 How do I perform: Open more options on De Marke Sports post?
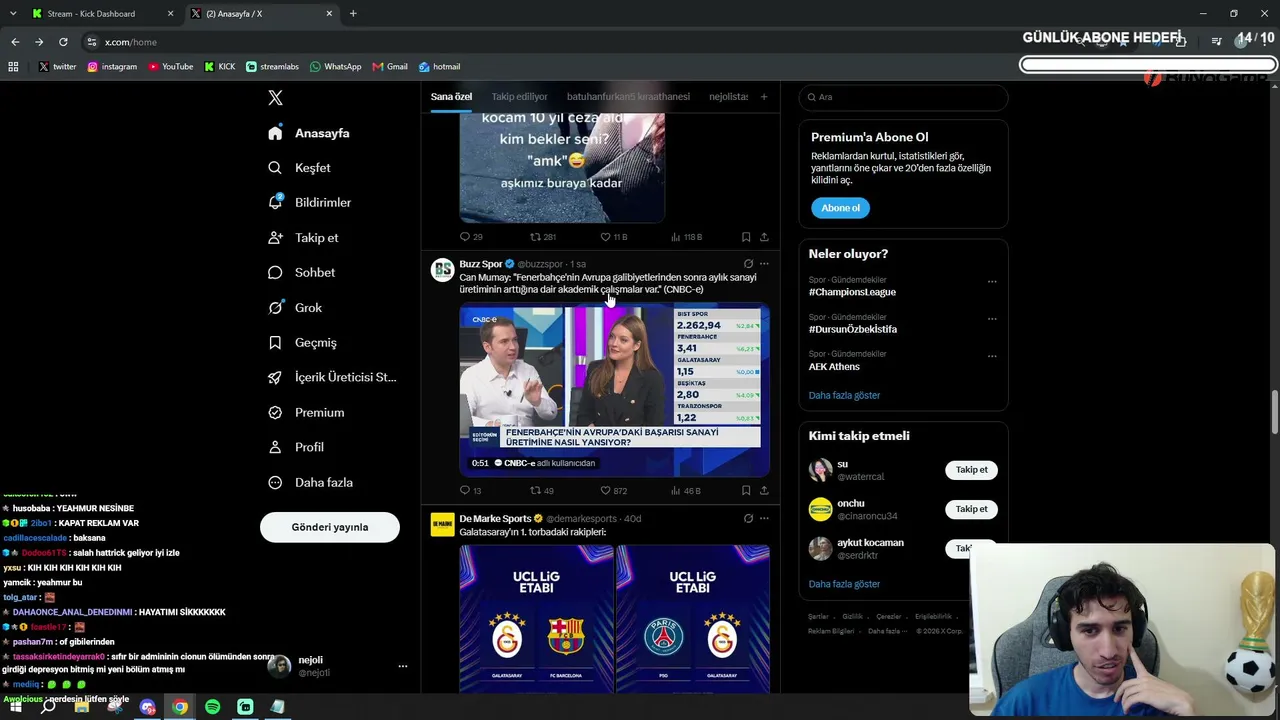(x=764, y=519)
